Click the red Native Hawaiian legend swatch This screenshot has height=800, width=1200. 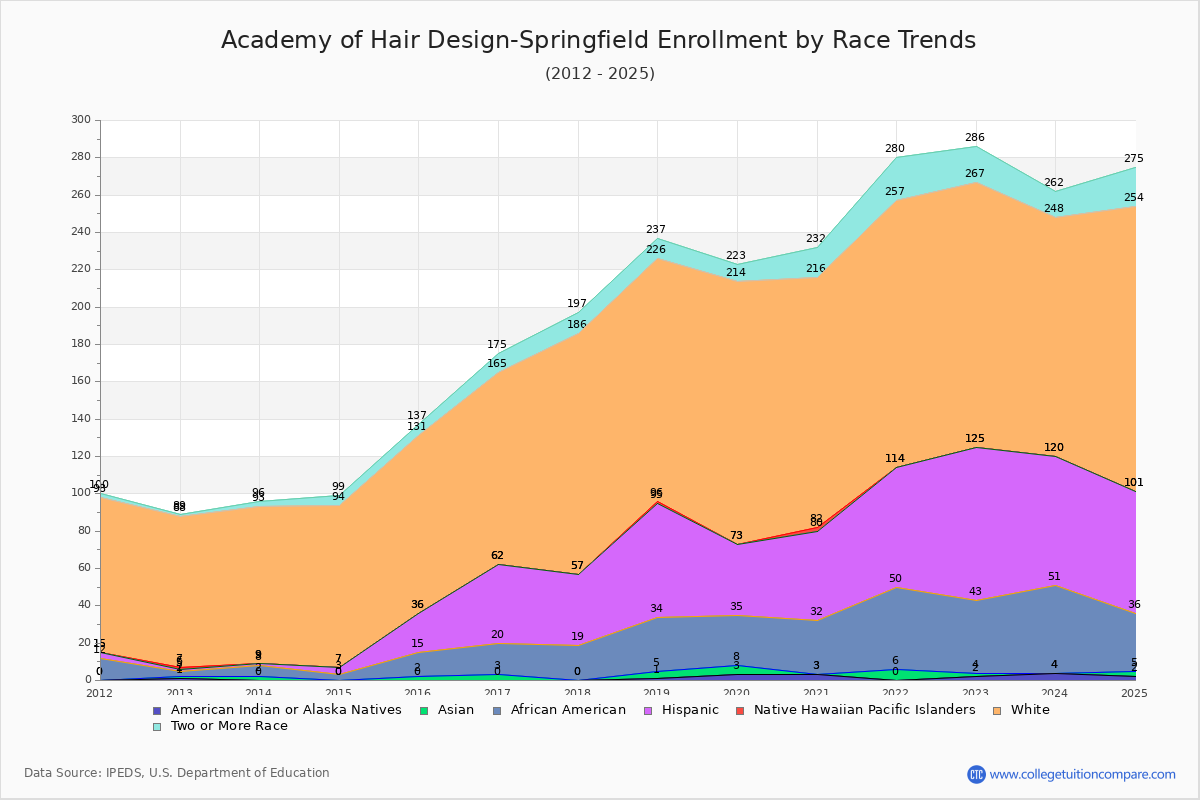[739, 710]
